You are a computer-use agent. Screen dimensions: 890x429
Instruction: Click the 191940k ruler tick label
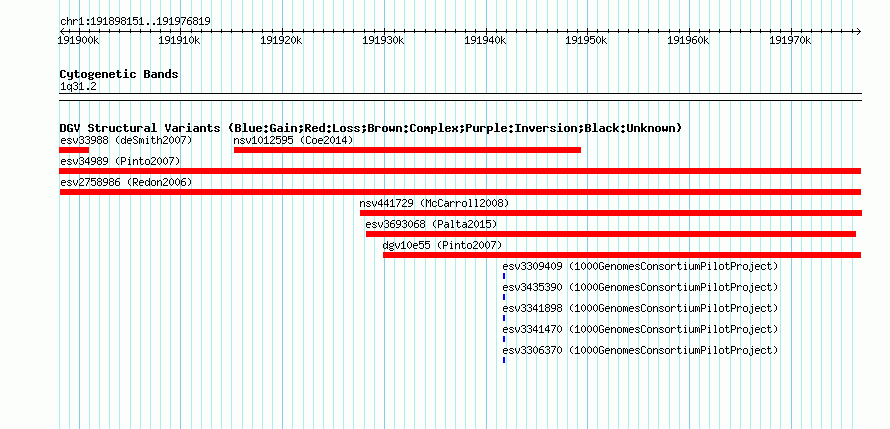click(x=485, y=41)
